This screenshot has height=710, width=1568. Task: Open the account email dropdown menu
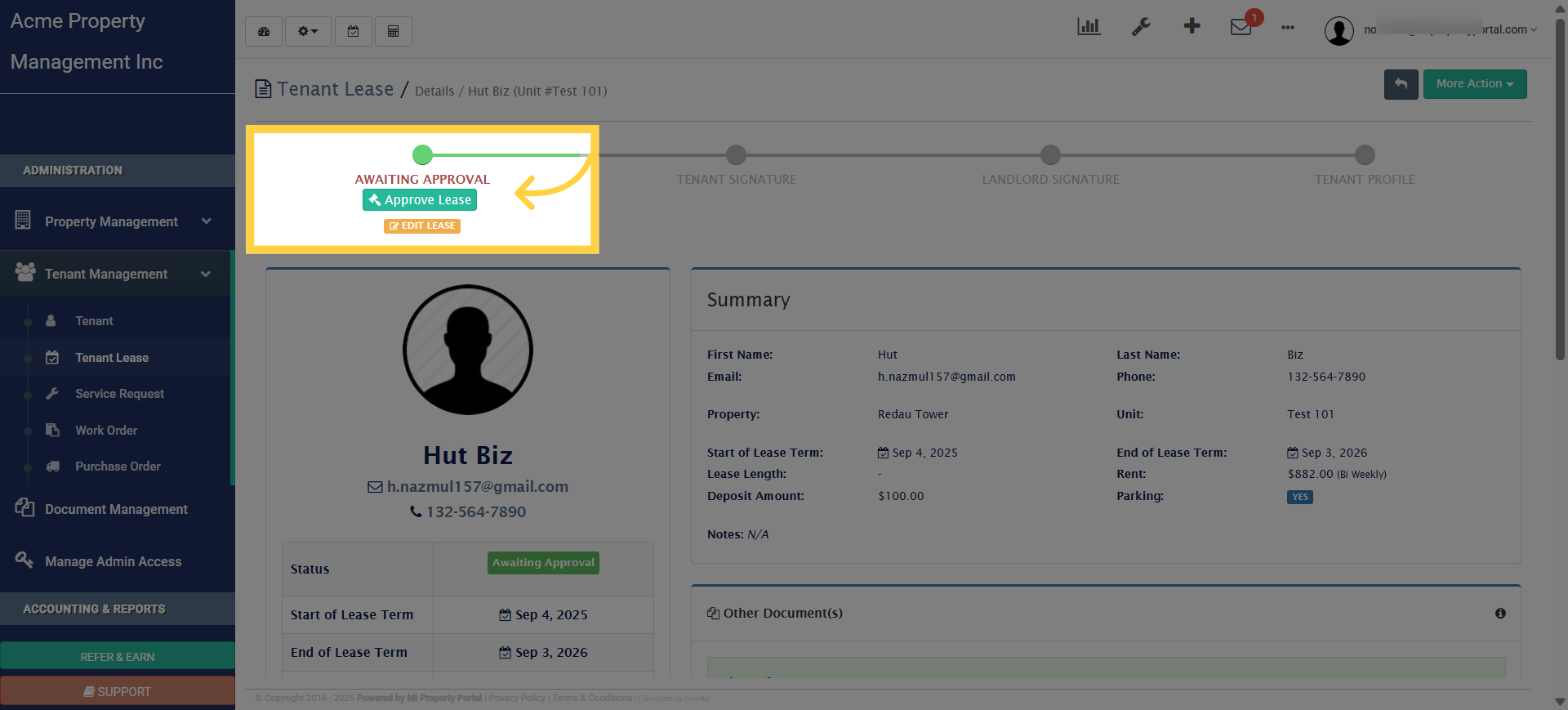tap(1450, 29)
